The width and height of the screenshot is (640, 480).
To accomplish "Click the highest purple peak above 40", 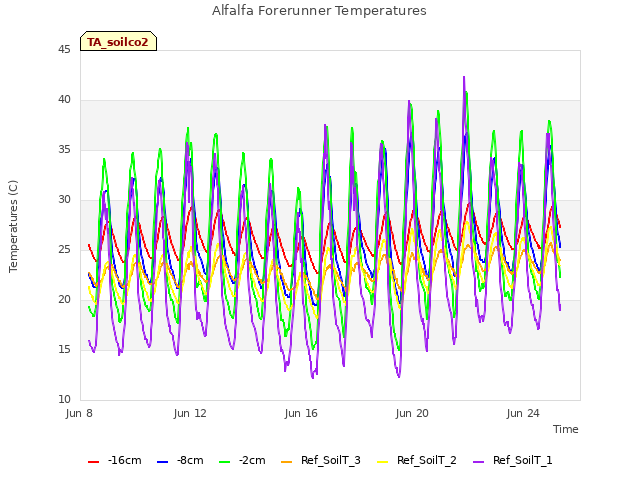I will [464, 77].
